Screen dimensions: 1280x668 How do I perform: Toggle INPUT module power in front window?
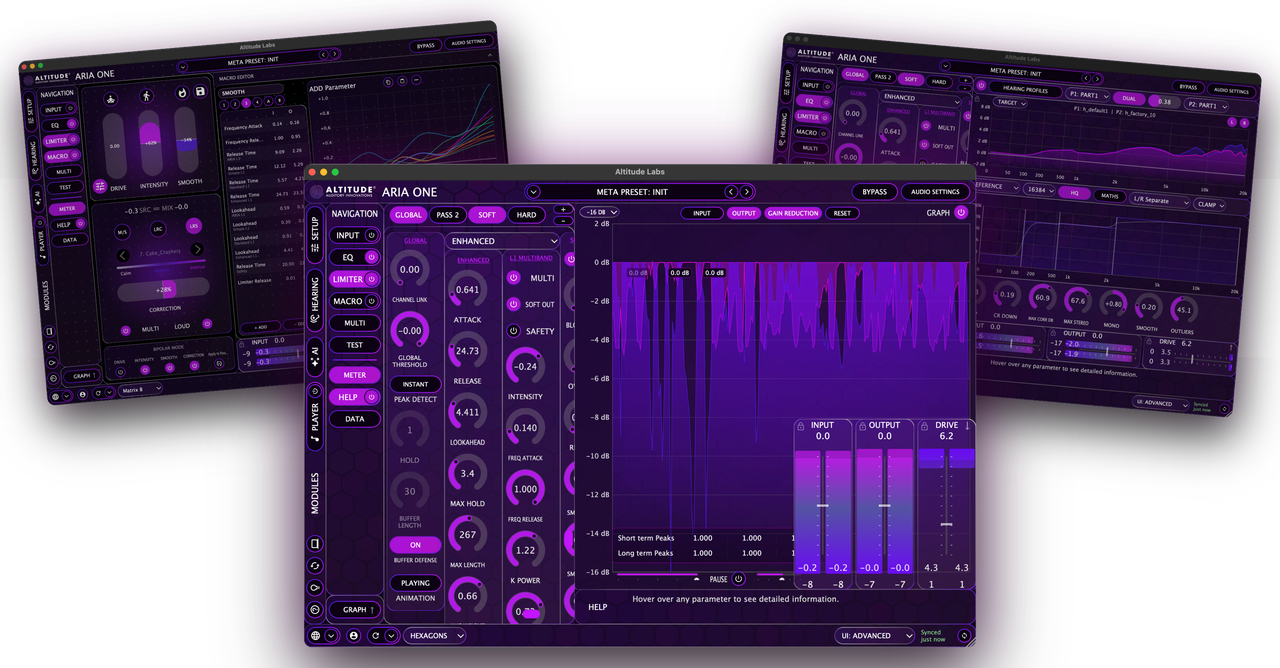[371, 236]
